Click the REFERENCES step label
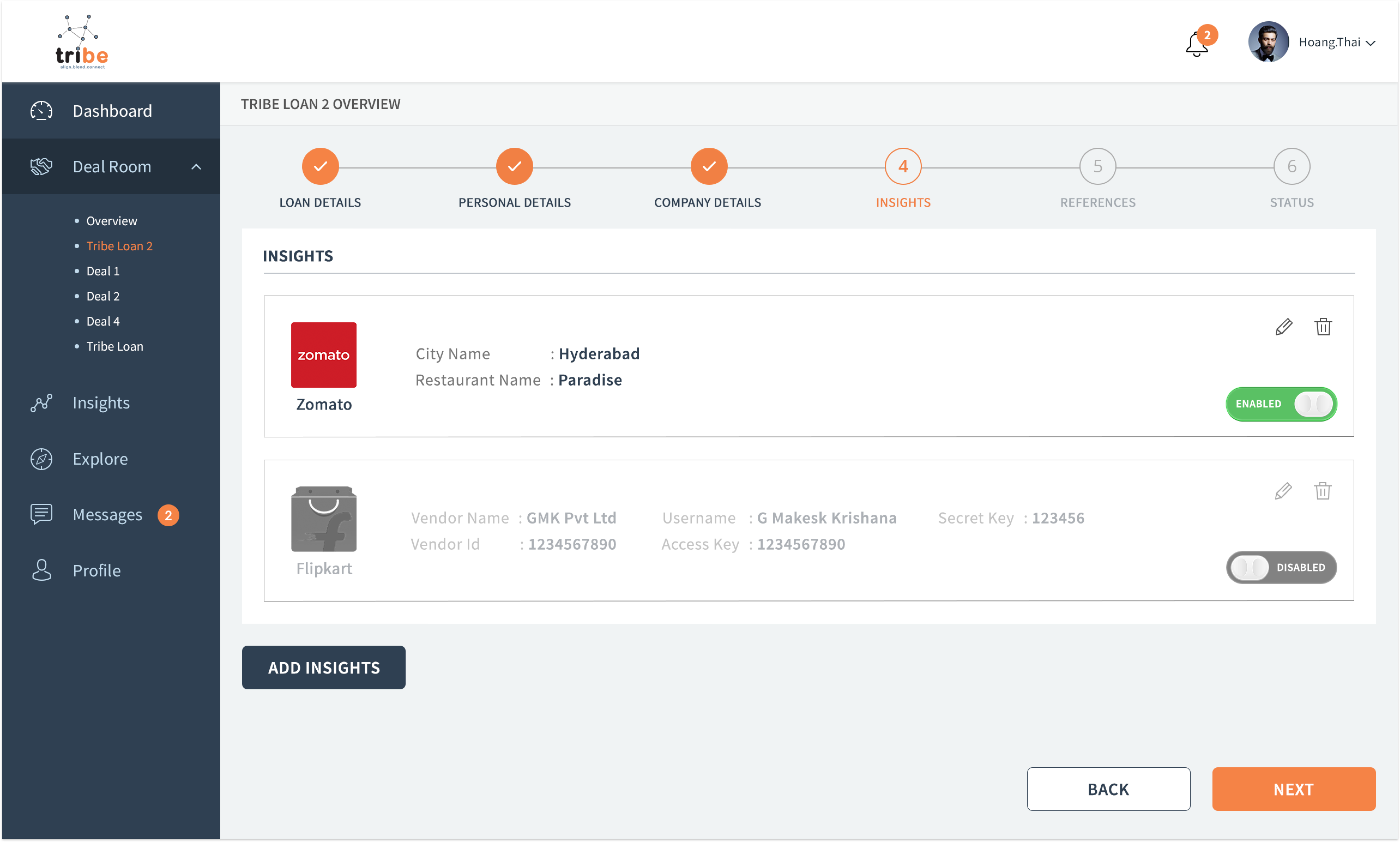Viewport: 1400px width, 842px height. pos(1098,203)
